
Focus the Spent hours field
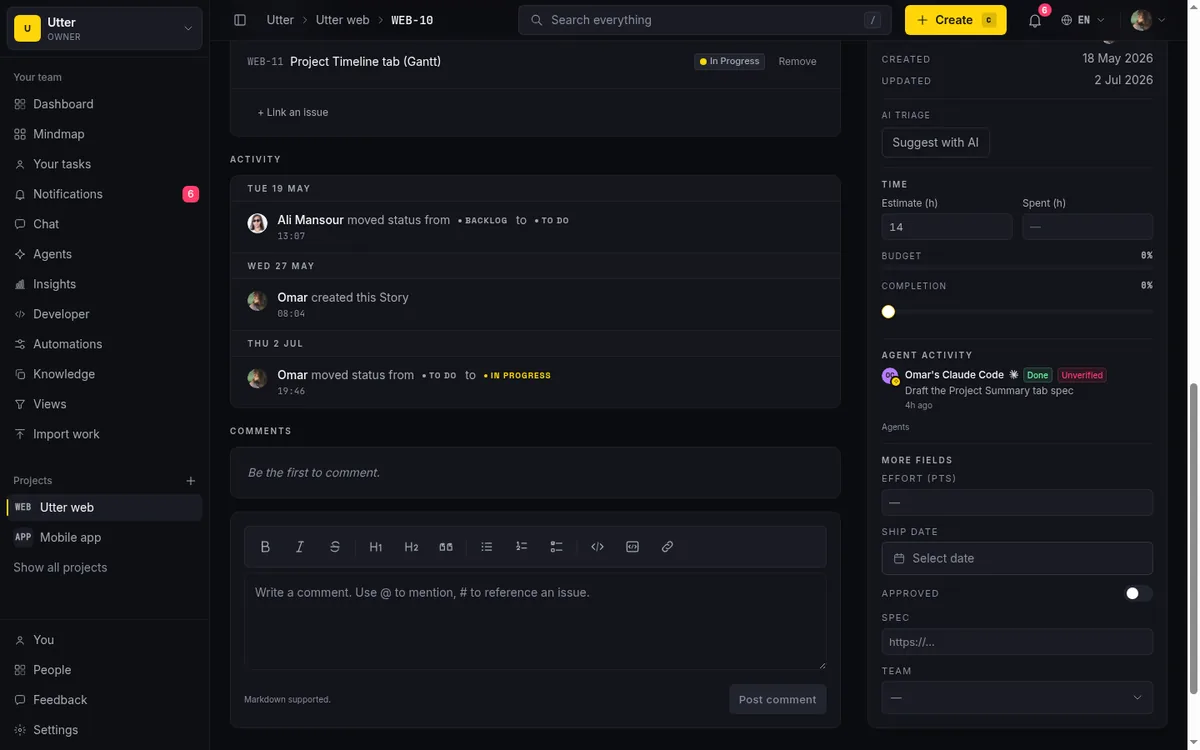pos(1087,227)
